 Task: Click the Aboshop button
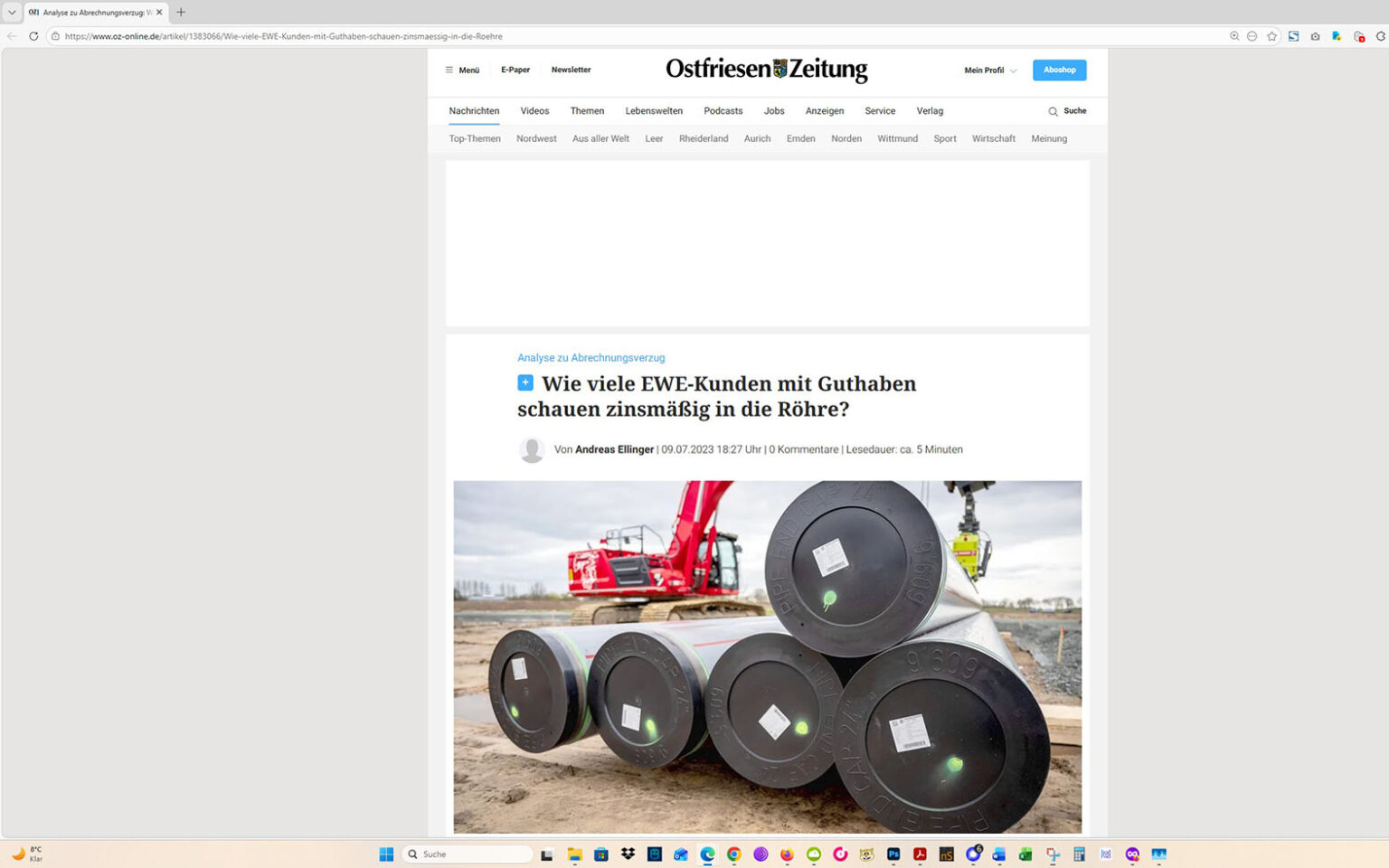tap(1059, 70)
